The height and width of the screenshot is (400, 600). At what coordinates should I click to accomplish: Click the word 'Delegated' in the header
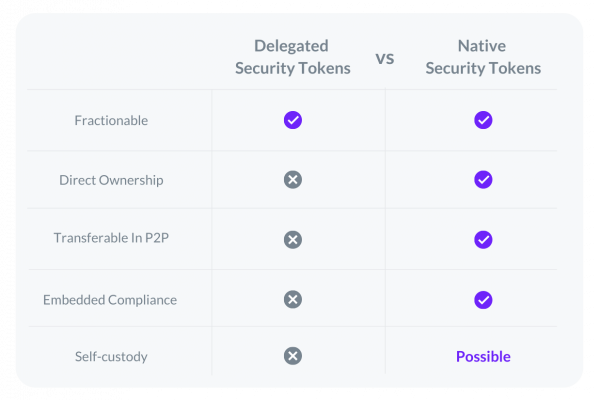[x=291, y=46]
